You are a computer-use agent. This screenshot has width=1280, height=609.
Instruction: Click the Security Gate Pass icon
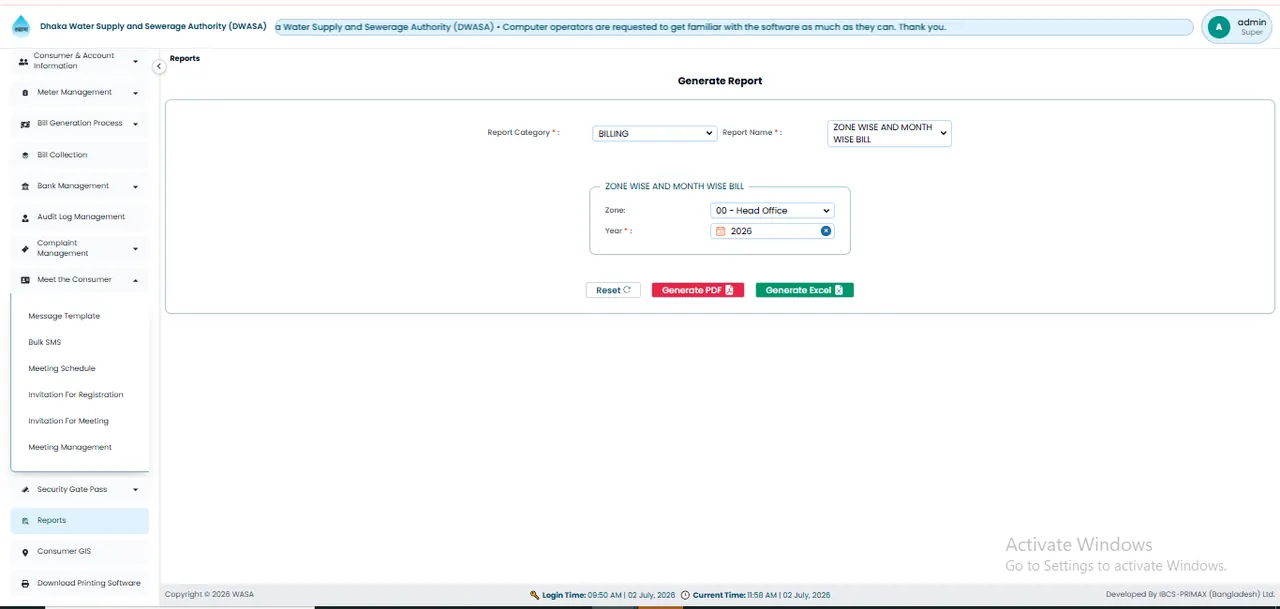(x=25, y=490)
